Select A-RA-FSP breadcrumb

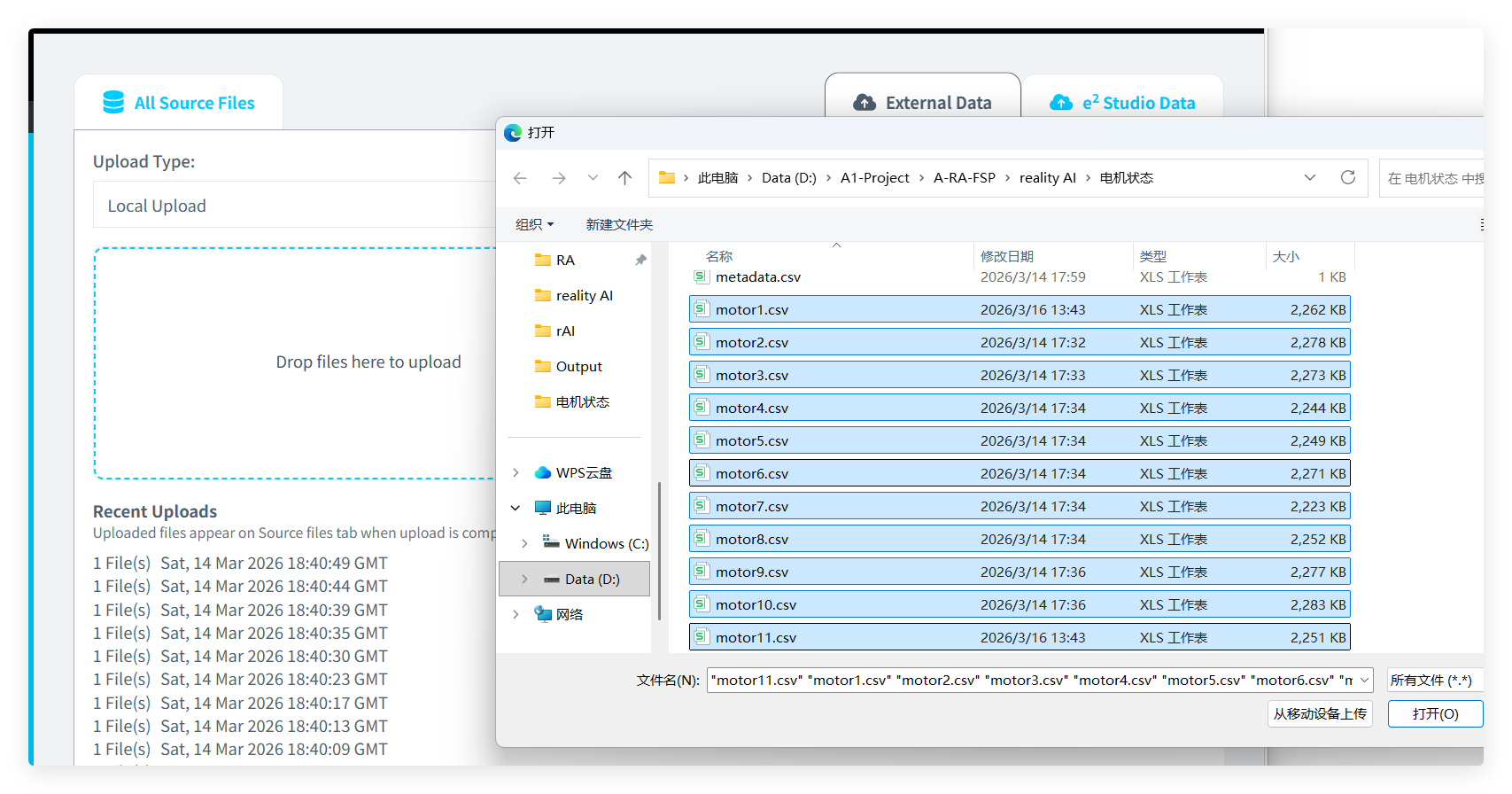point(965,178)
